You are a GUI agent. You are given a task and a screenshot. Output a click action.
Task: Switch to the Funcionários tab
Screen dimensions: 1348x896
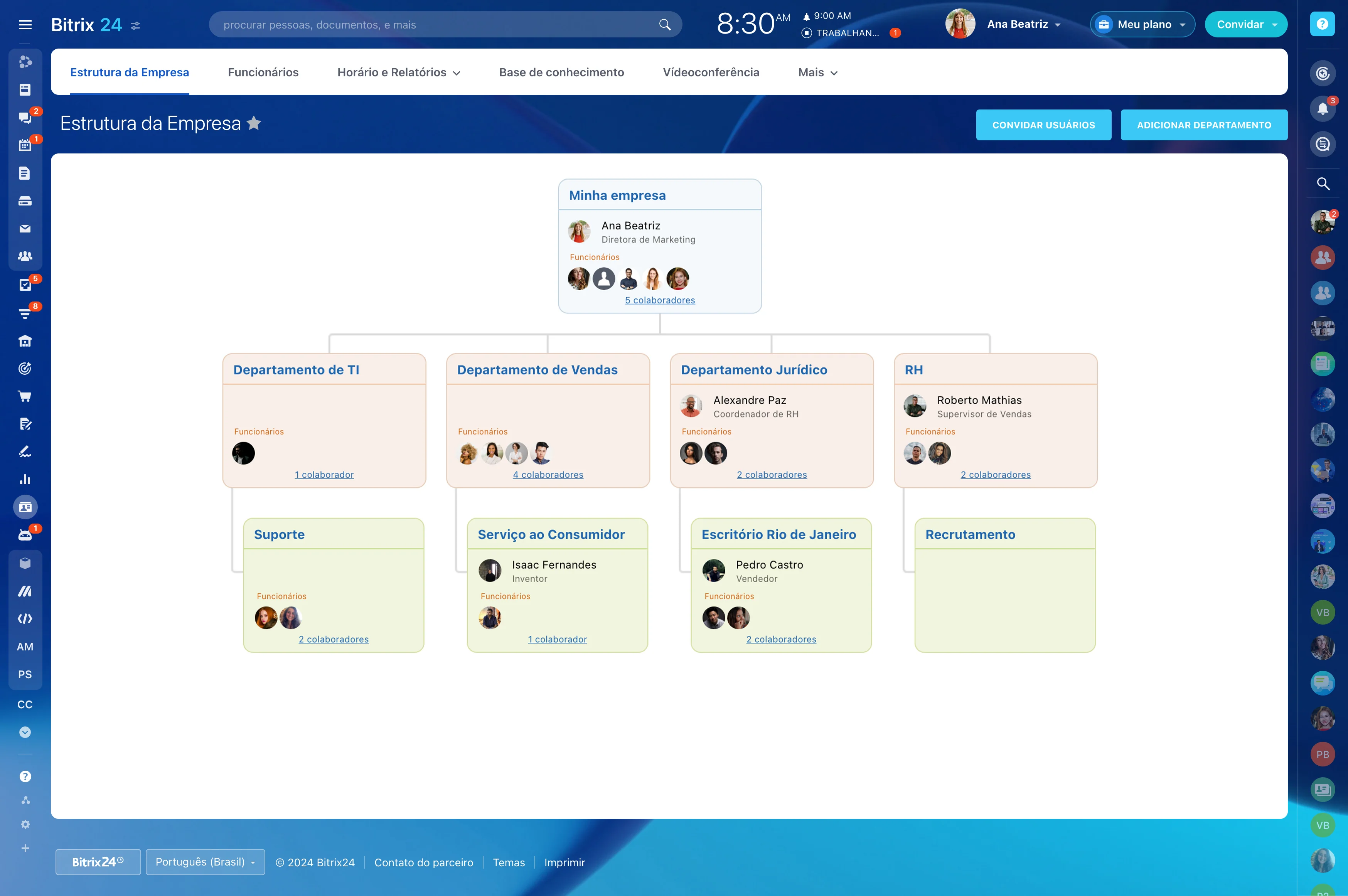coord(263,72)
